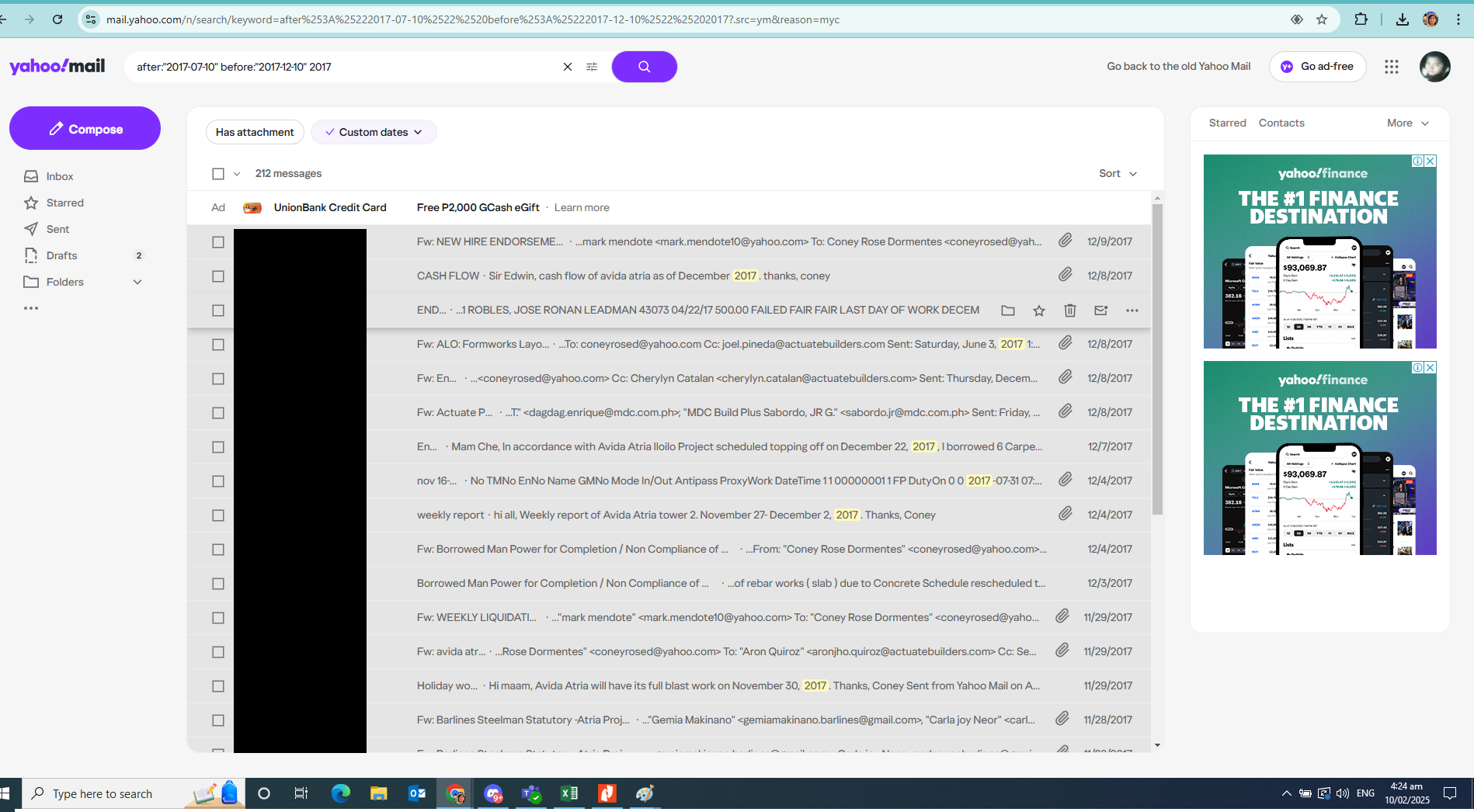The image size is (1474, 812).
Task: Expand the More dropdown in right panel
Action: 1408,123
